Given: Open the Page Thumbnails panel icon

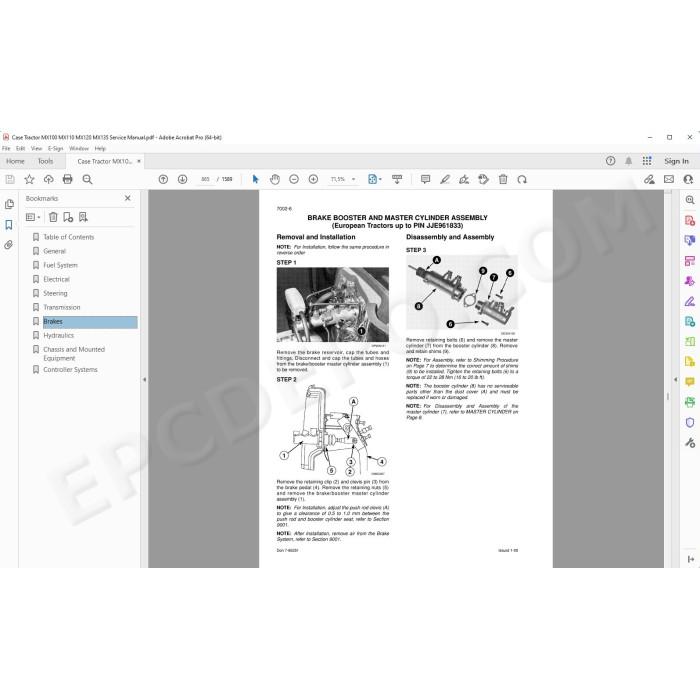Looking at the screenshot, I should 9,204.
